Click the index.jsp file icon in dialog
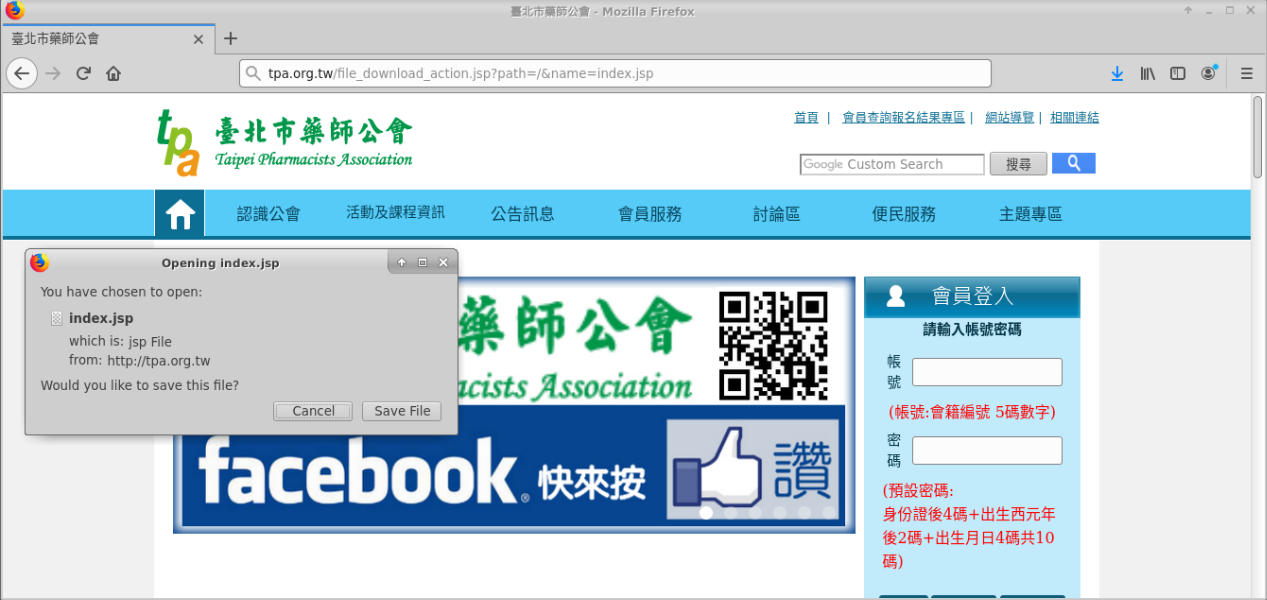The image size is (1267, 600). pos(57,318)
